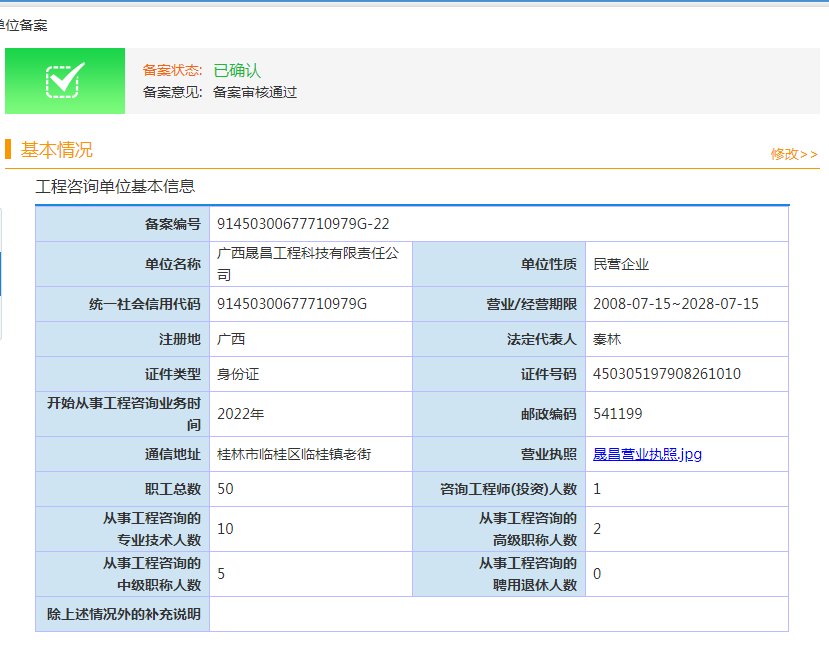
Task: Click the 基本情况 section heading
Action: coord(57,150)
